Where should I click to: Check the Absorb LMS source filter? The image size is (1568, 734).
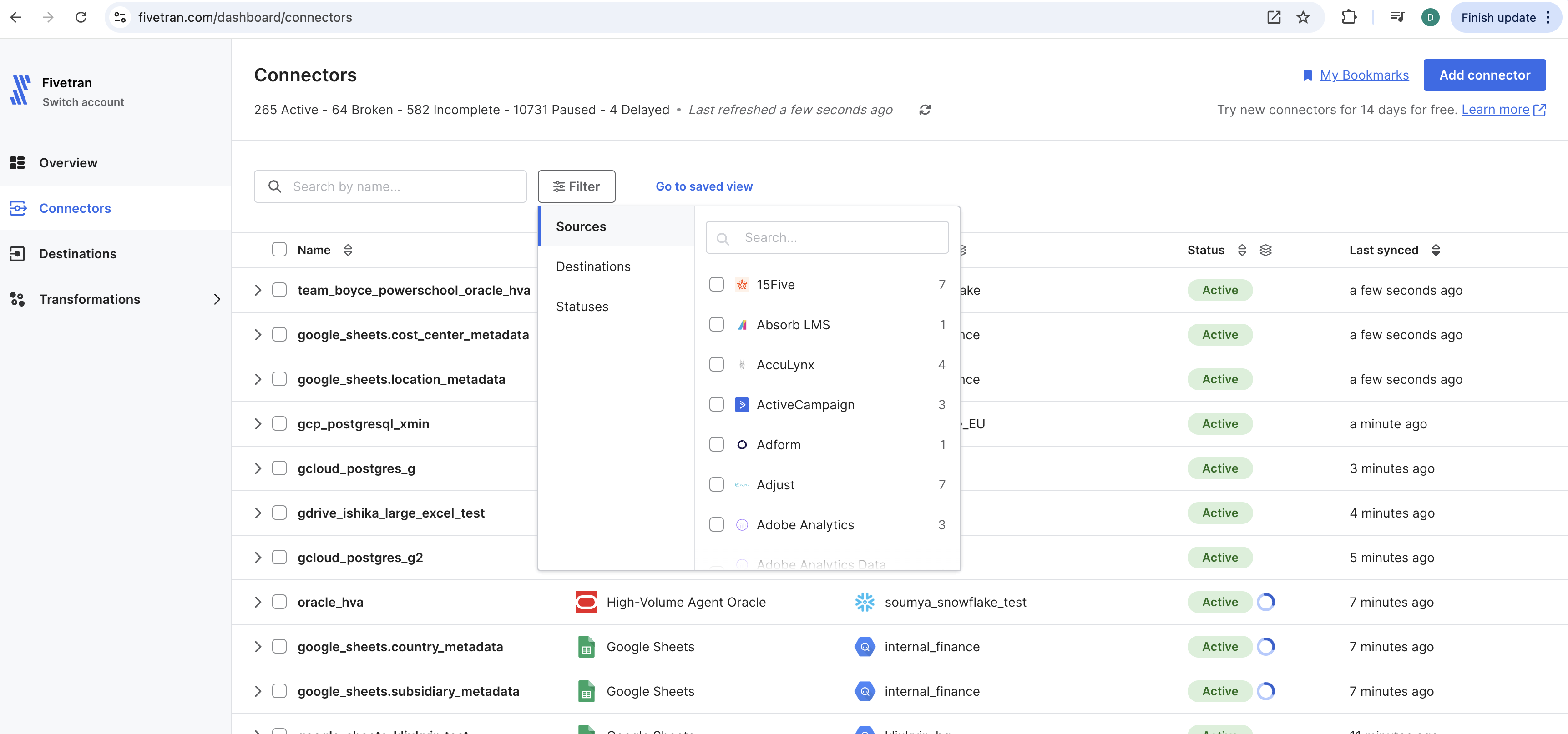(717, 325)
